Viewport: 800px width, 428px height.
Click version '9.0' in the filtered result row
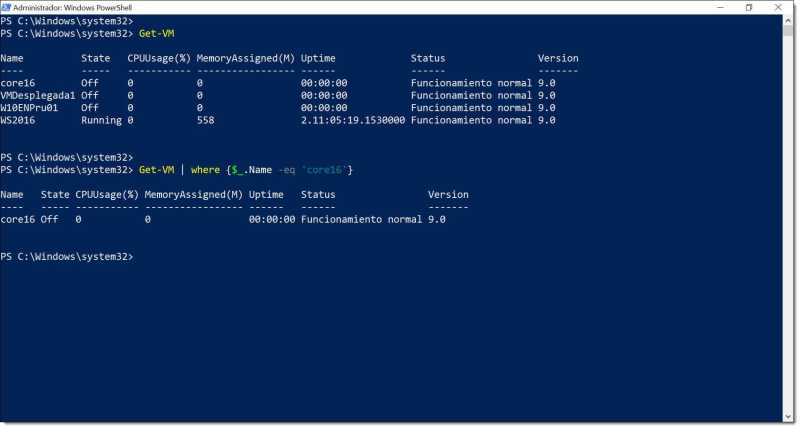coord(436,219)
